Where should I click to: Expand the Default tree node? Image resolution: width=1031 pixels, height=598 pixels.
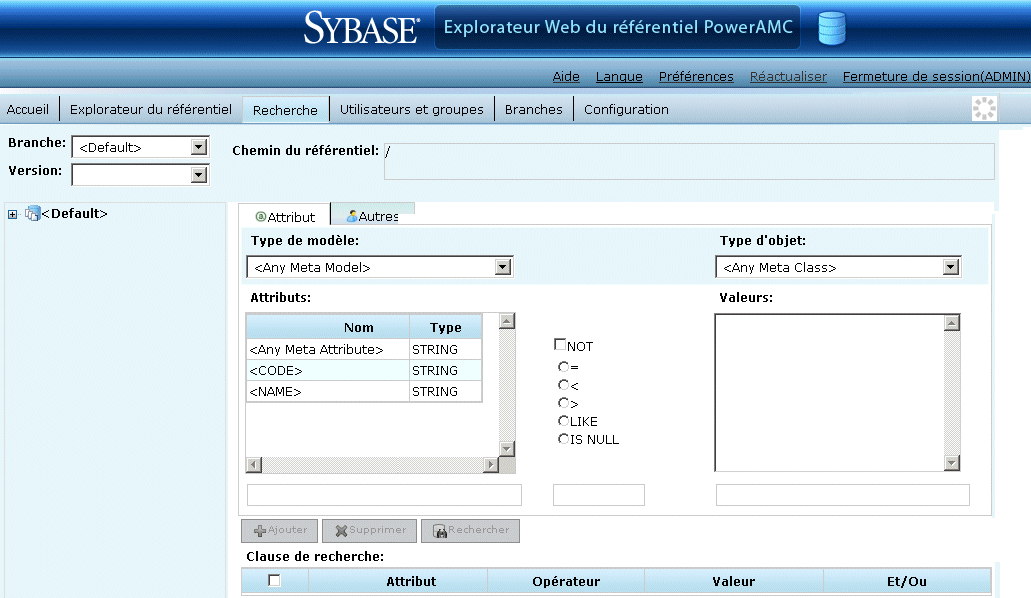[12, 214]
